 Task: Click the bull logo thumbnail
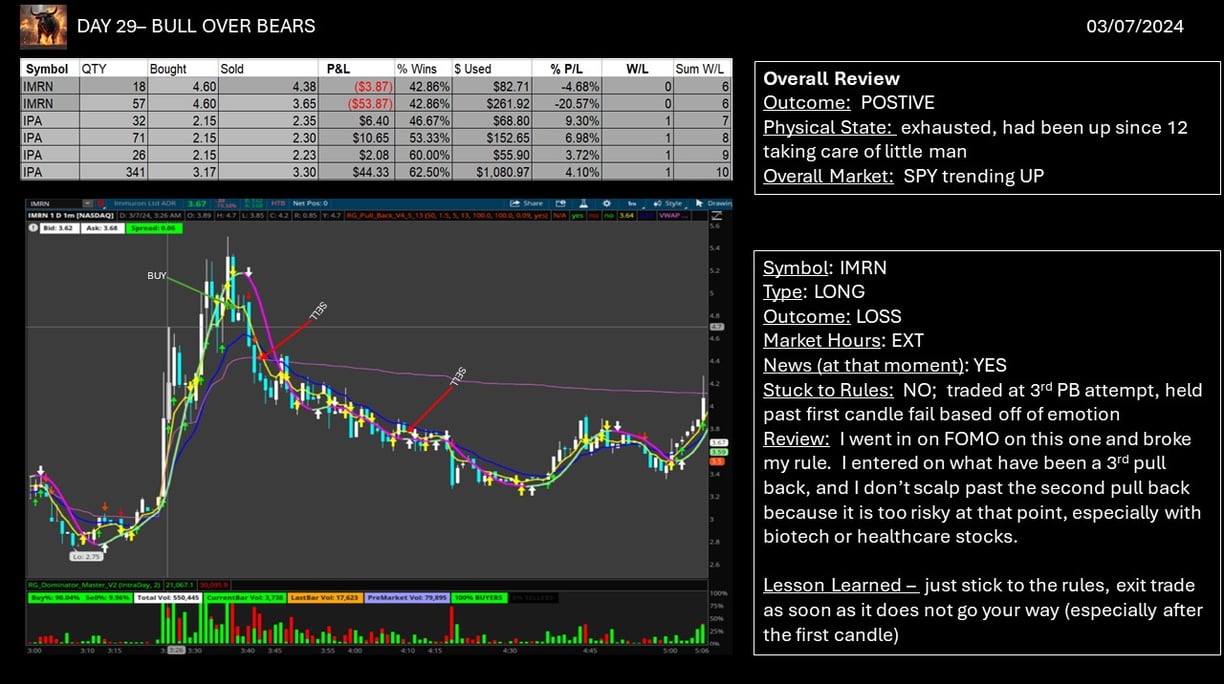coord(44,27)
